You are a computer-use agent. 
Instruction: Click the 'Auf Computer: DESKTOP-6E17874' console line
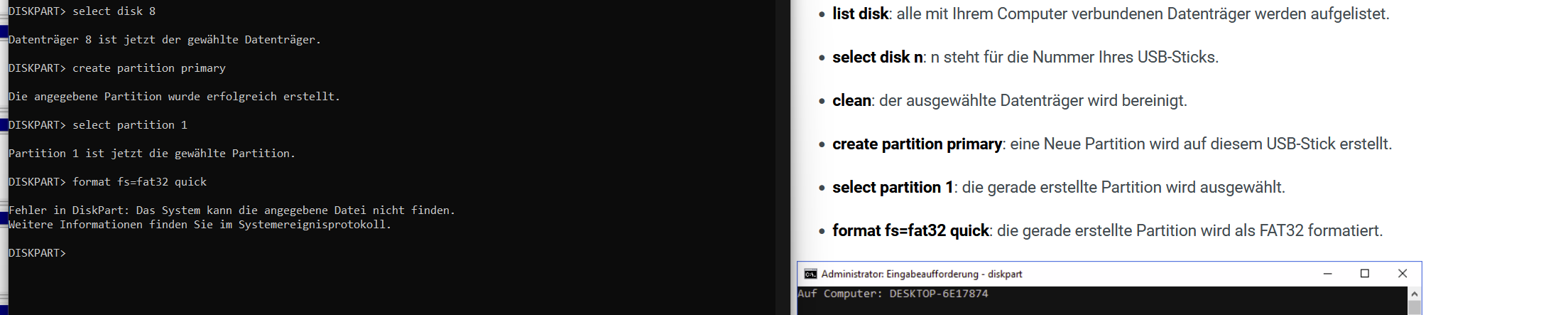893,294
